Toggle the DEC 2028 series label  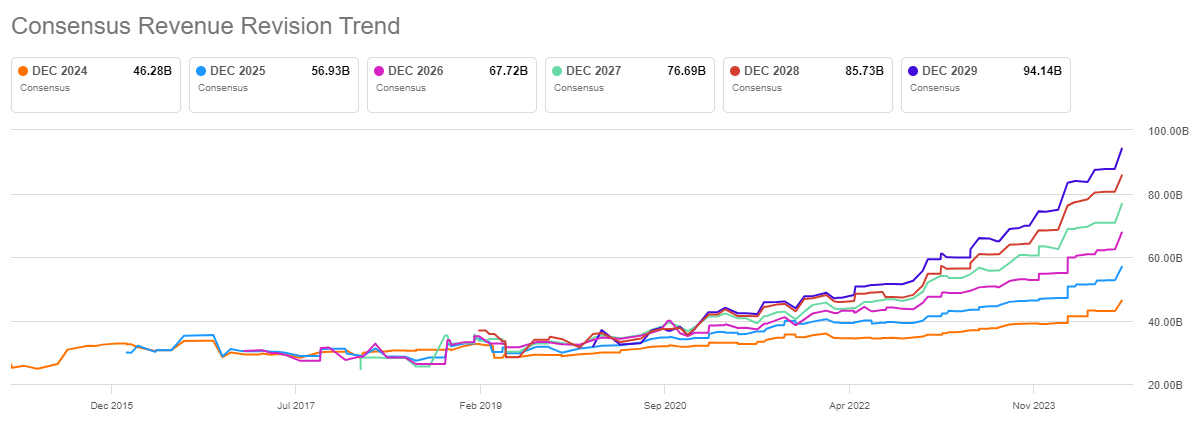(773, 71)
